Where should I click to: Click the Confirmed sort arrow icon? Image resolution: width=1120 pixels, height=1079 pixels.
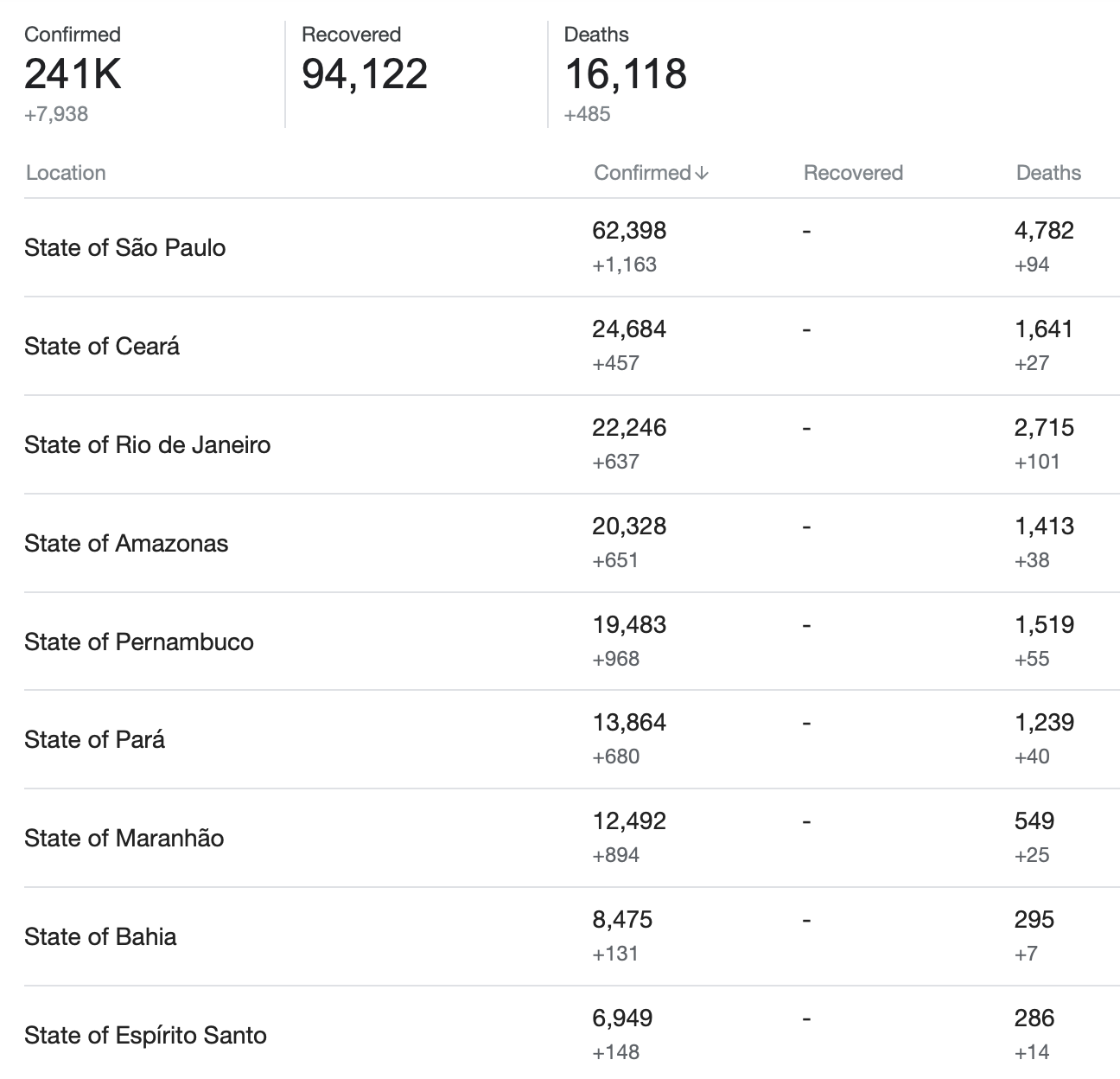702,173
